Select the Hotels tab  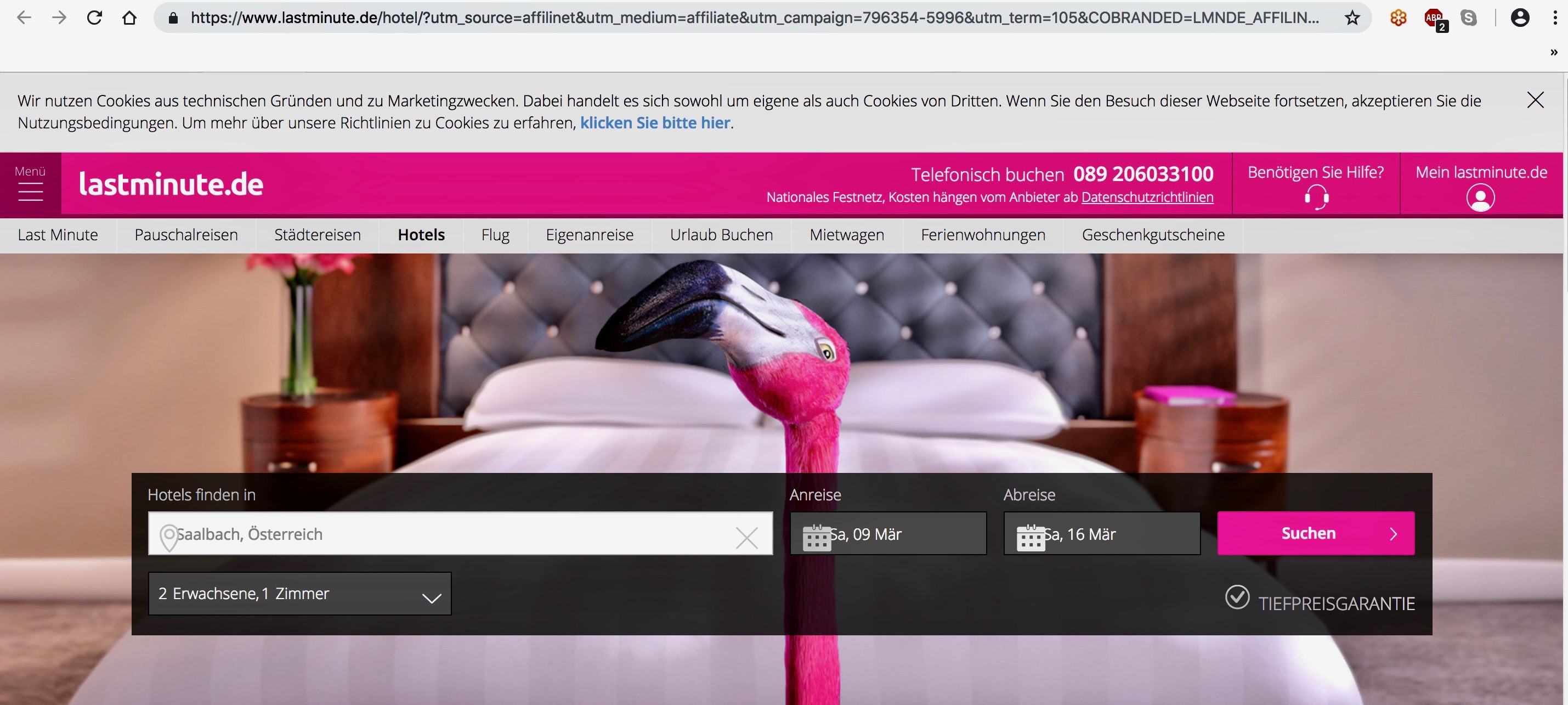click(421, 235)
